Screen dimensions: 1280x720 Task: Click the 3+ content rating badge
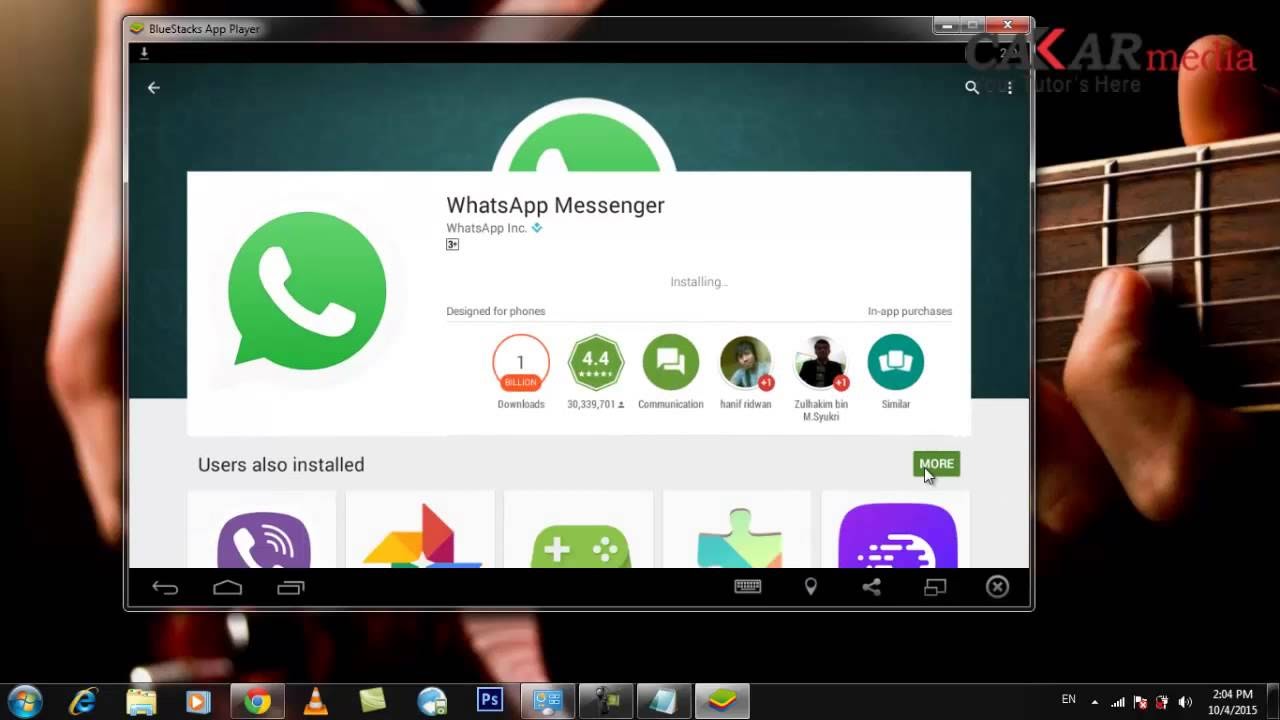click(x=452, y=244)
